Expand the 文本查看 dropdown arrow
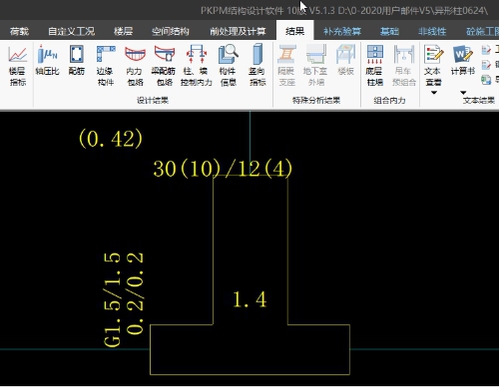The height and width of the screenshot is (387, 500). coord(434,93)
